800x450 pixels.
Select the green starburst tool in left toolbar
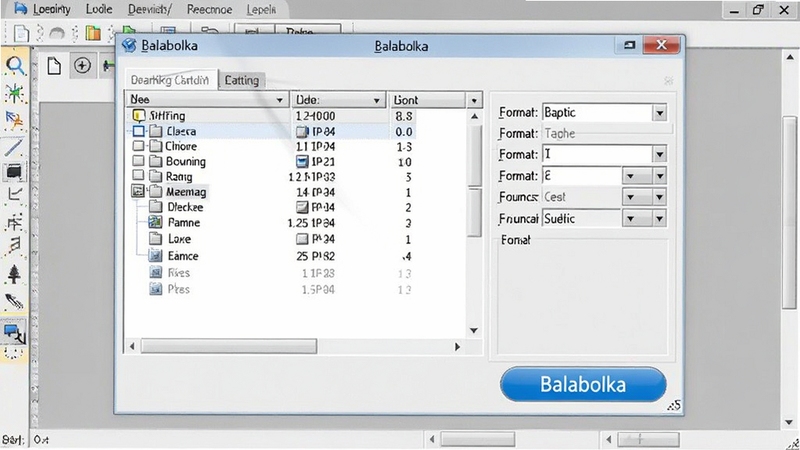tap(15, 93)
